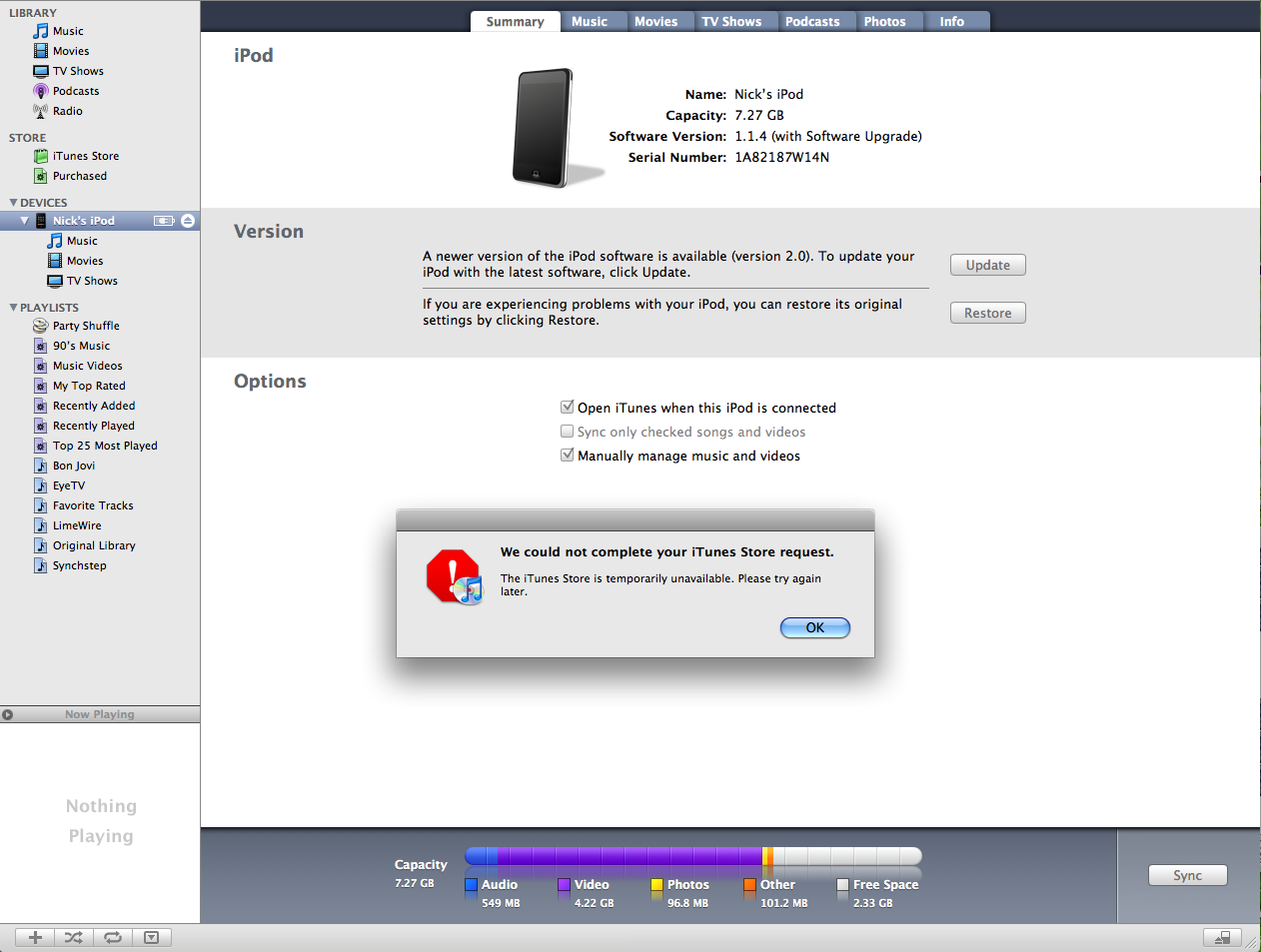Click the error stop sign icon in dialog
The width and height of the screenshot is (1261, 952).
point(455,576)
